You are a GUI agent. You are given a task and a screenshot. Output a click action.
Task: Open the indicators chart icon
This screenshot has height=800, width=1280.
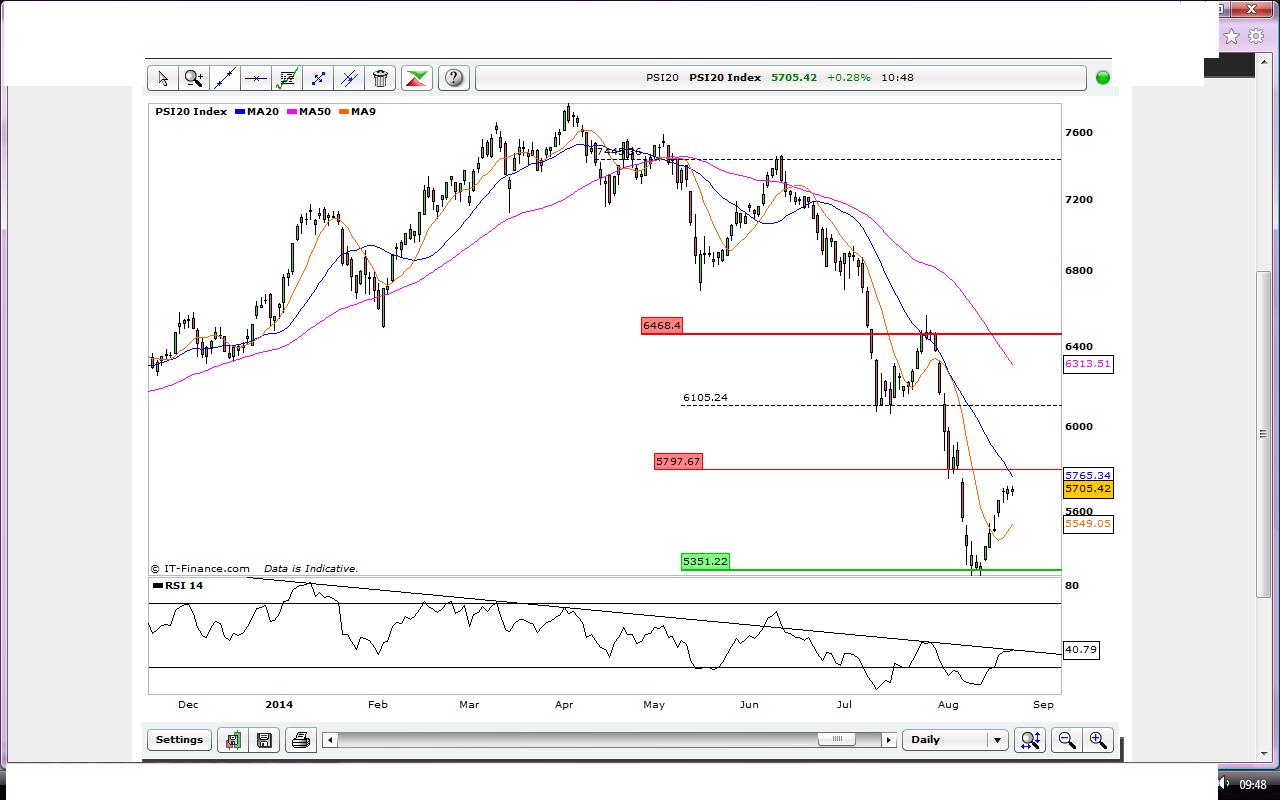(x=287, y=78)
